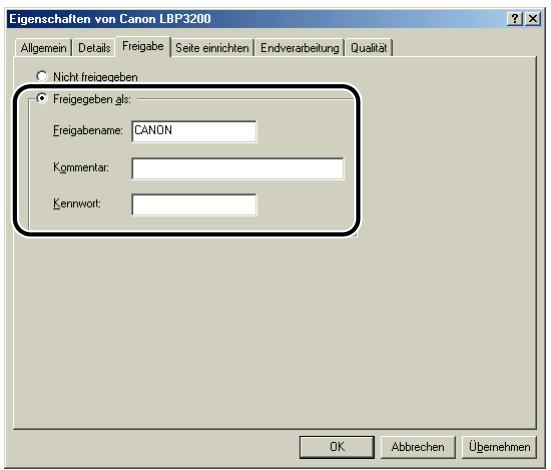Open the Details tab
551x470 pixels.
94,48
